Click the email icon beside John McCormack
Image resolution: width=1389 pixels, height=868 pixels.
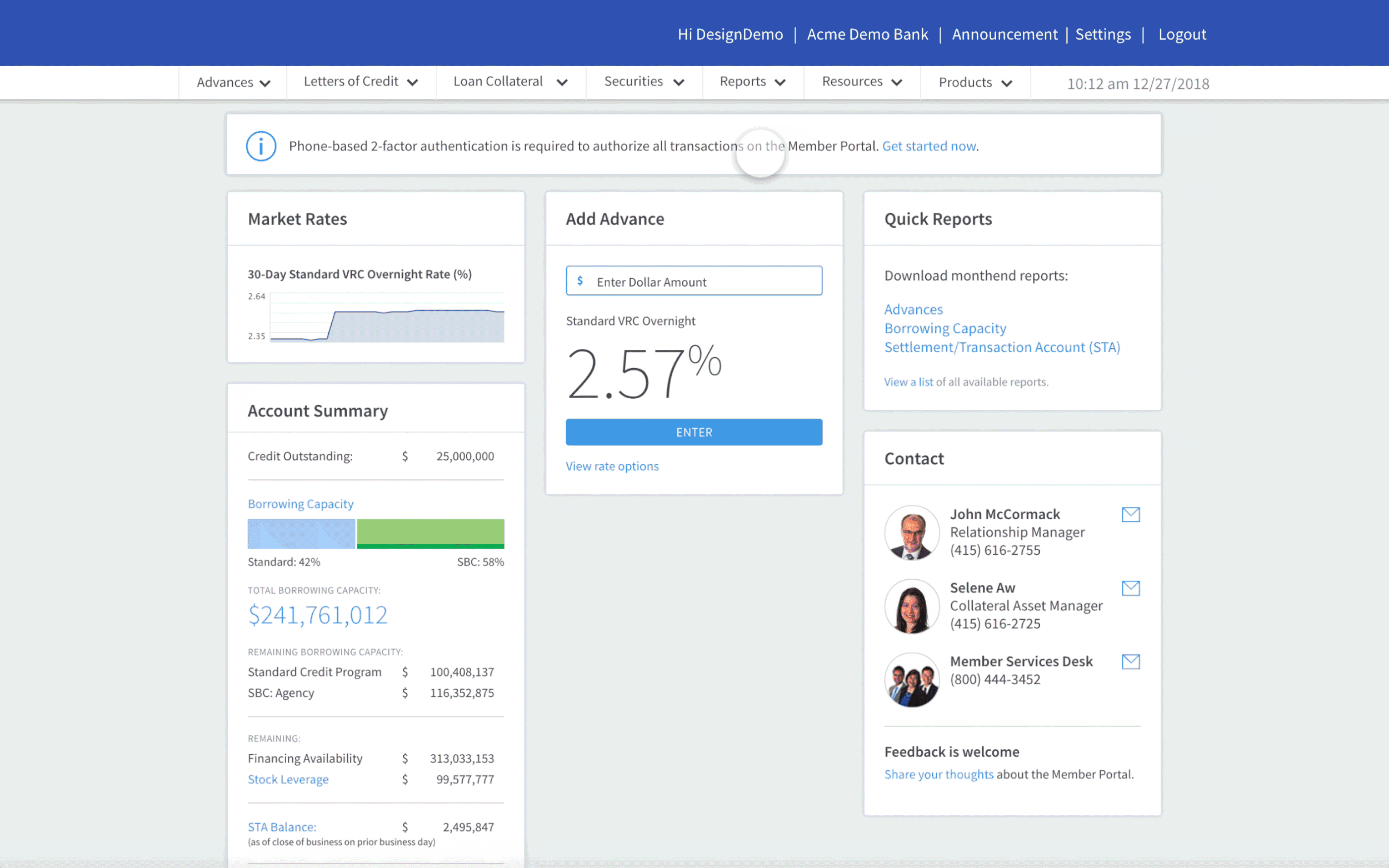tap(1130, 514)
